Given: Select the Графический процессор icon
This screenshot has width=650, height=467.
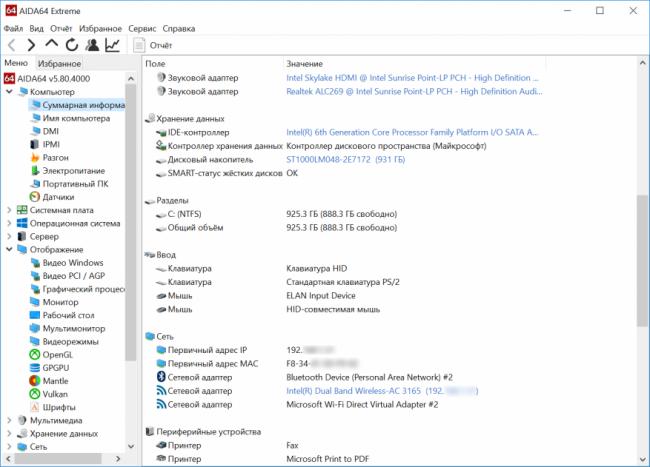Looking at the screenshot, I should [36, 289].
